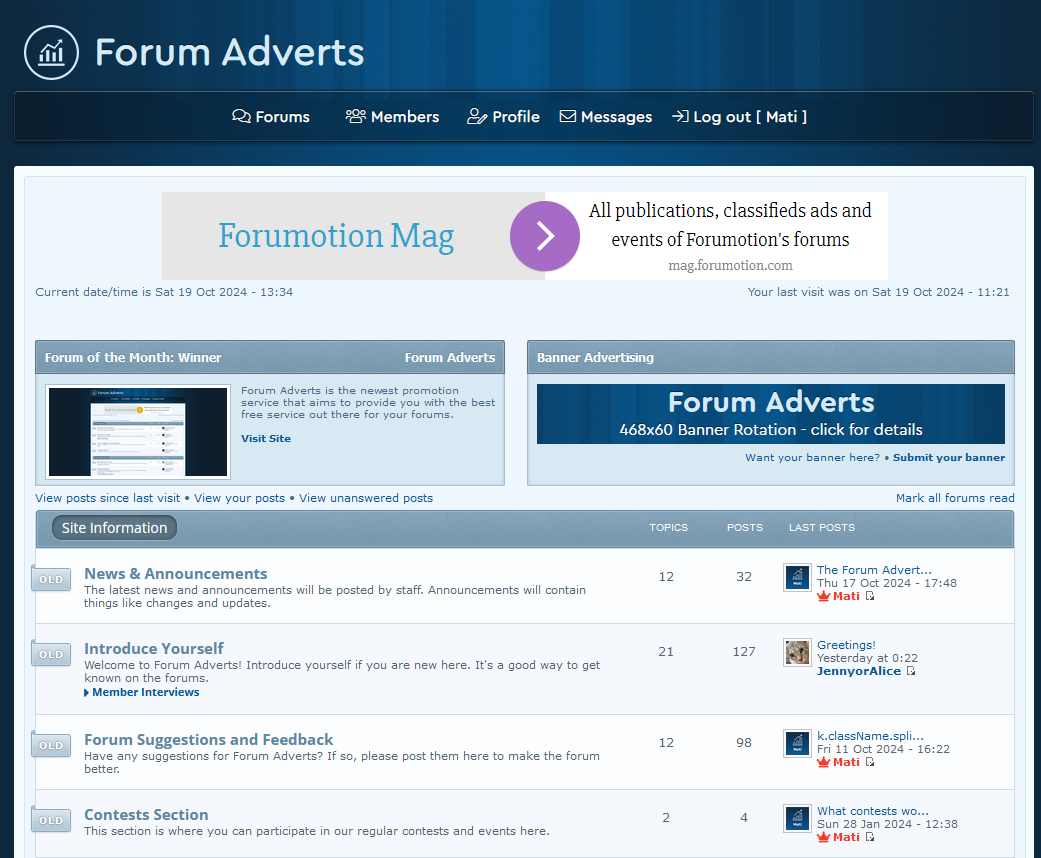Click the Forum Adverts logo icon

click(x=51, y=52)
